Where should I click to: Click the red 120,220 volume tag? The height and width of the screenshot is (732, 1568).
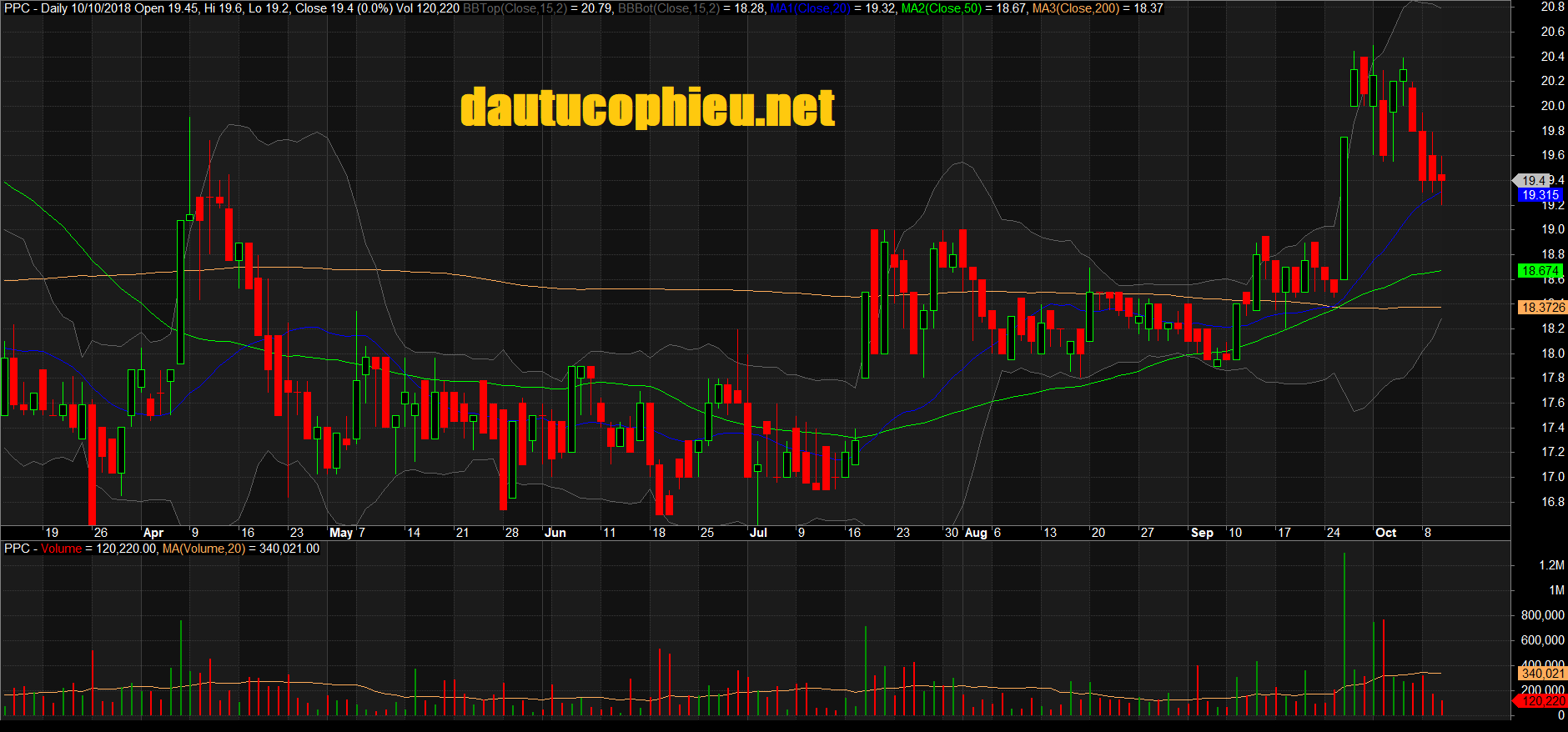[1542, 701]
